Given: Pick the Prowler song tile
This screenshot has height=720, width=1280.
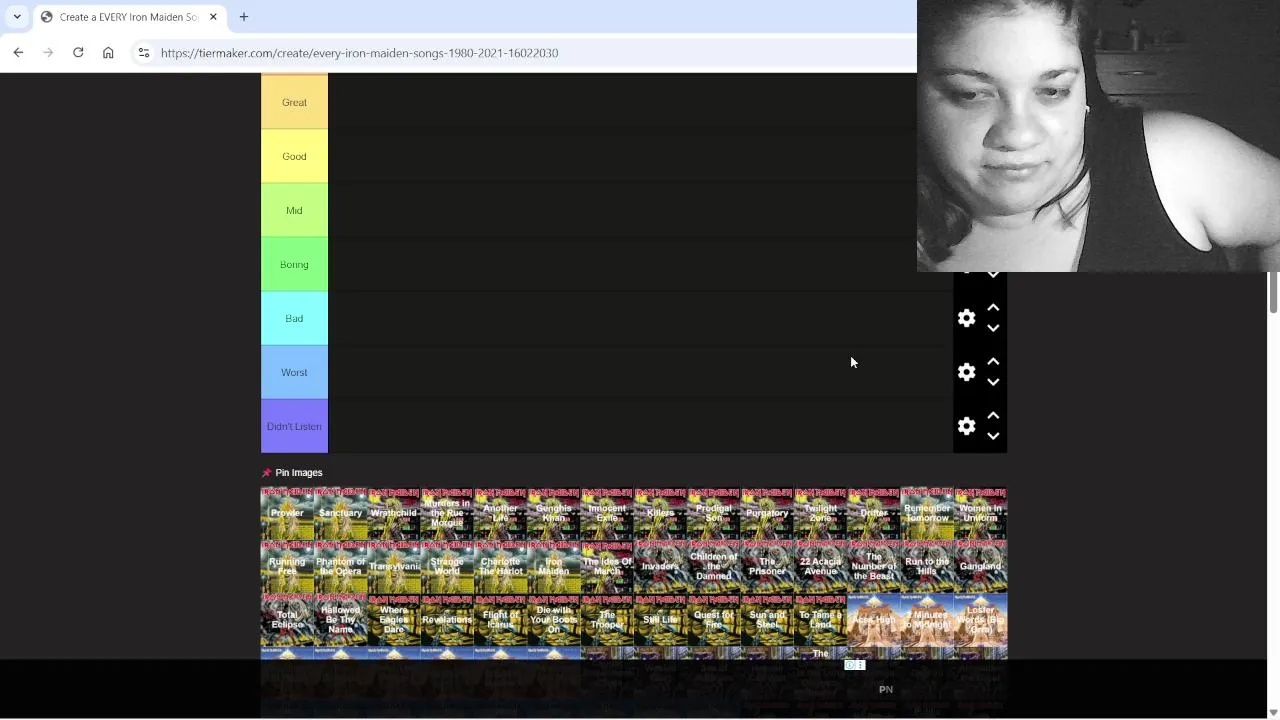Looking at the screenshot, I should [287, 514].
